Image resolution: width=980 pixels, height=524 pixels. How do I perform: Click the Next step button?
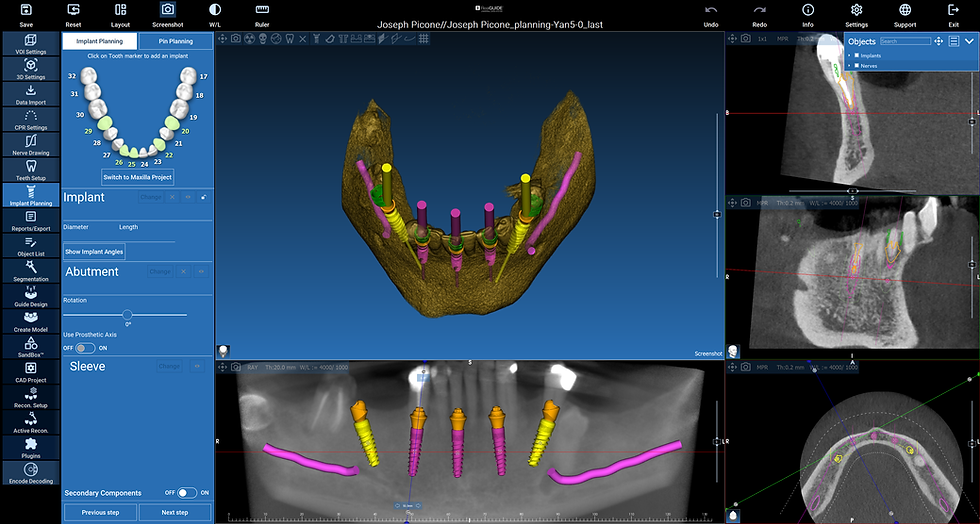(x=175, y=512)
